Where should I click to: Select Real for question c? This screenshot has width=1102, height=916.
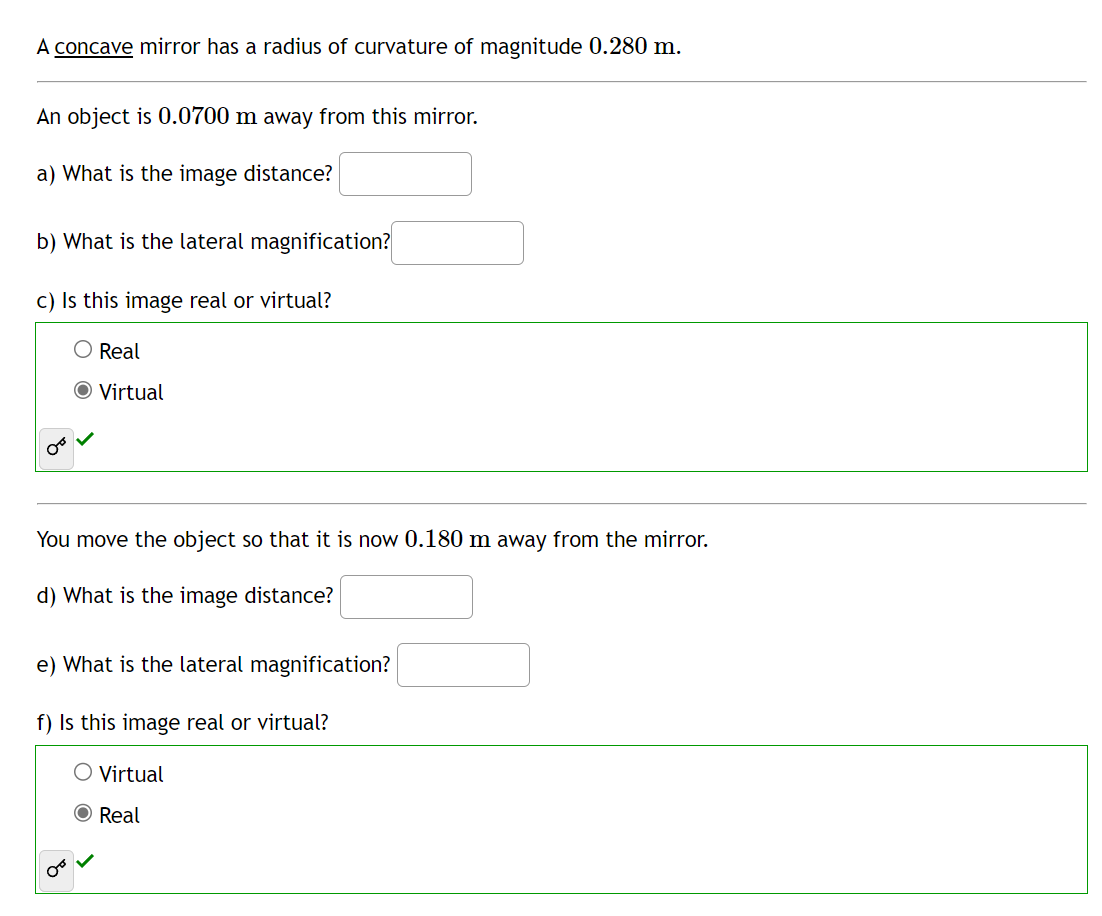[x=81, y=347]
